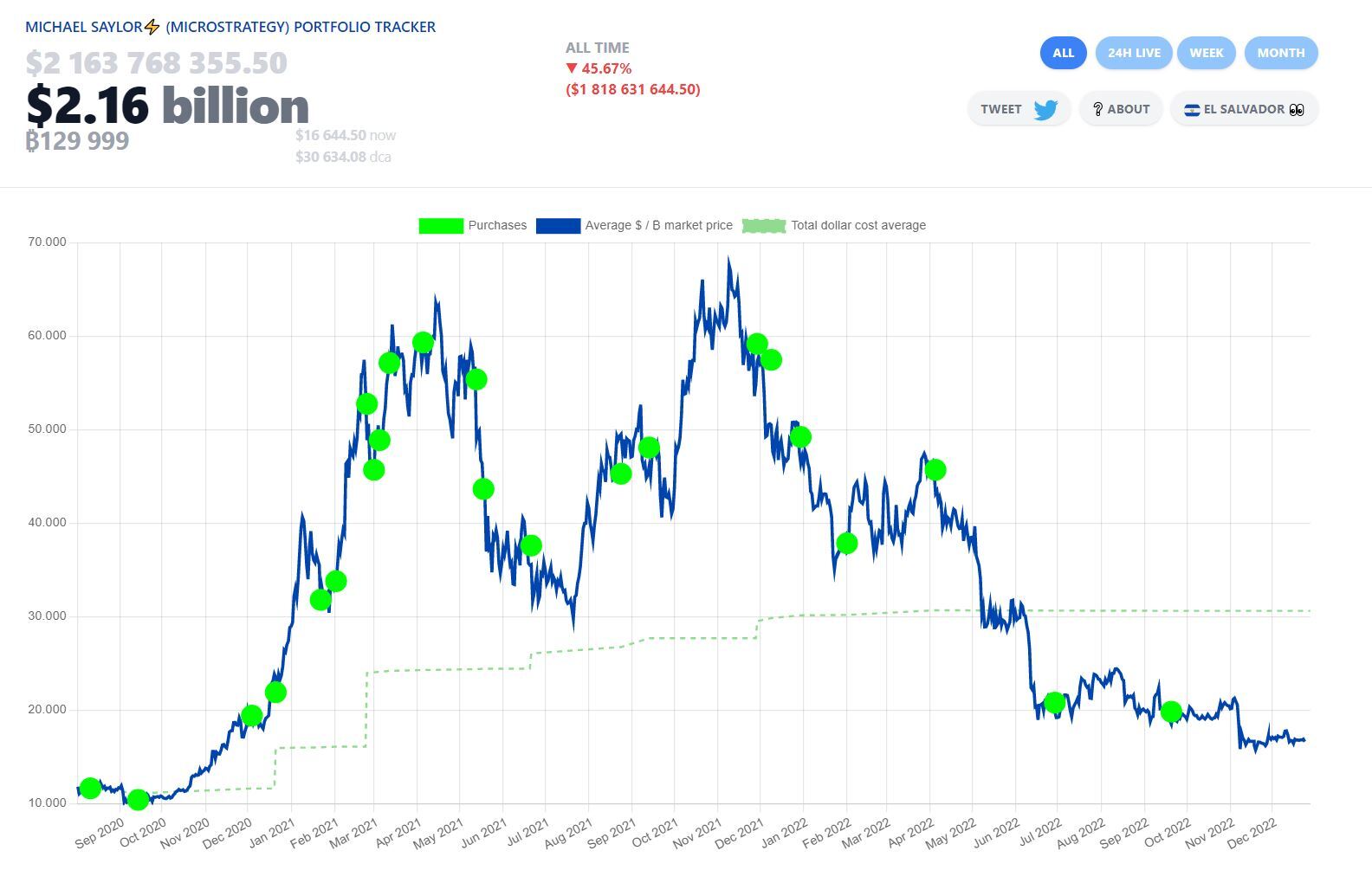Click the ALL TIME label
Screen dimensions: 1372x870
click(x=598, y=48)
